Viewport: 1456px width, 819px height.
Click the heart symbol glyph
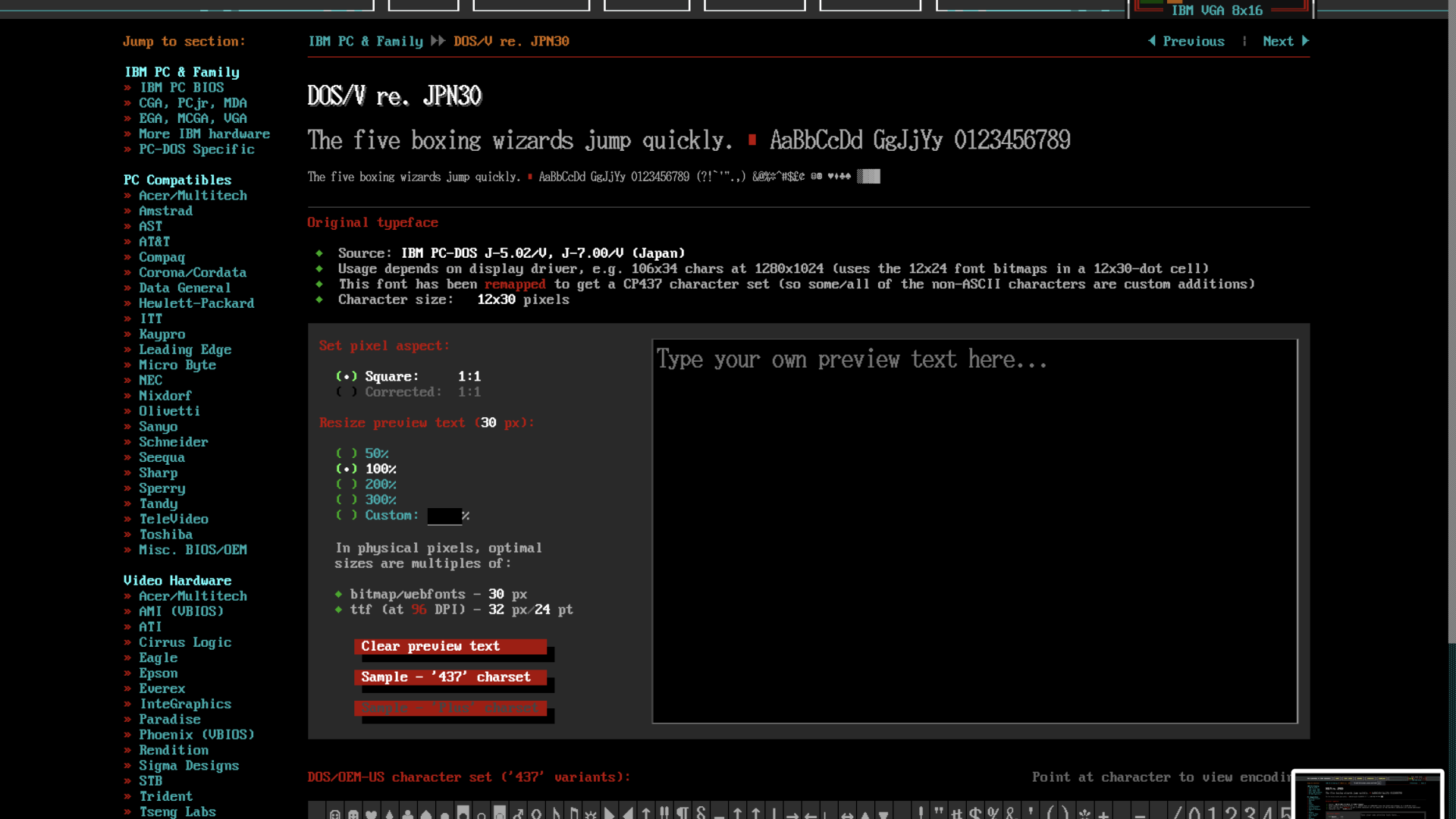point(370,811)
